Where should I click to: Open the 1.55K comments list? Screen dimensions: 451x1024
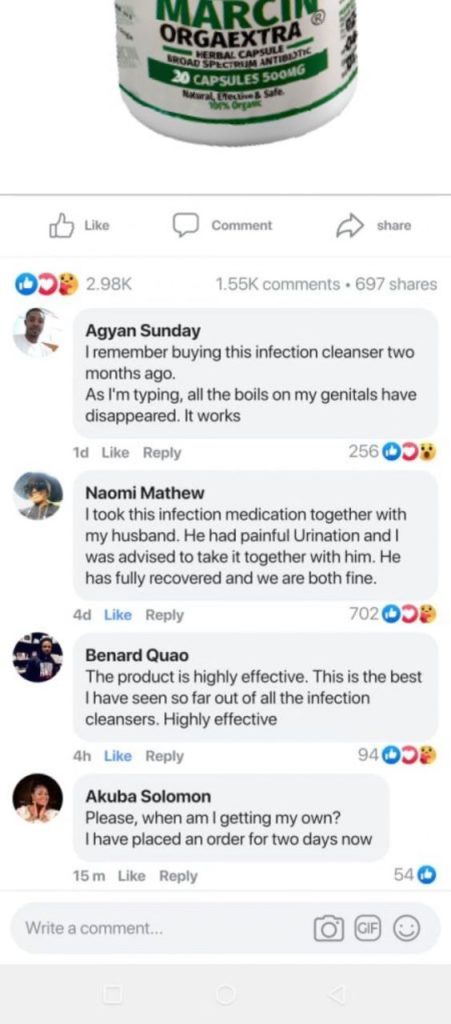tap(277, 284)
